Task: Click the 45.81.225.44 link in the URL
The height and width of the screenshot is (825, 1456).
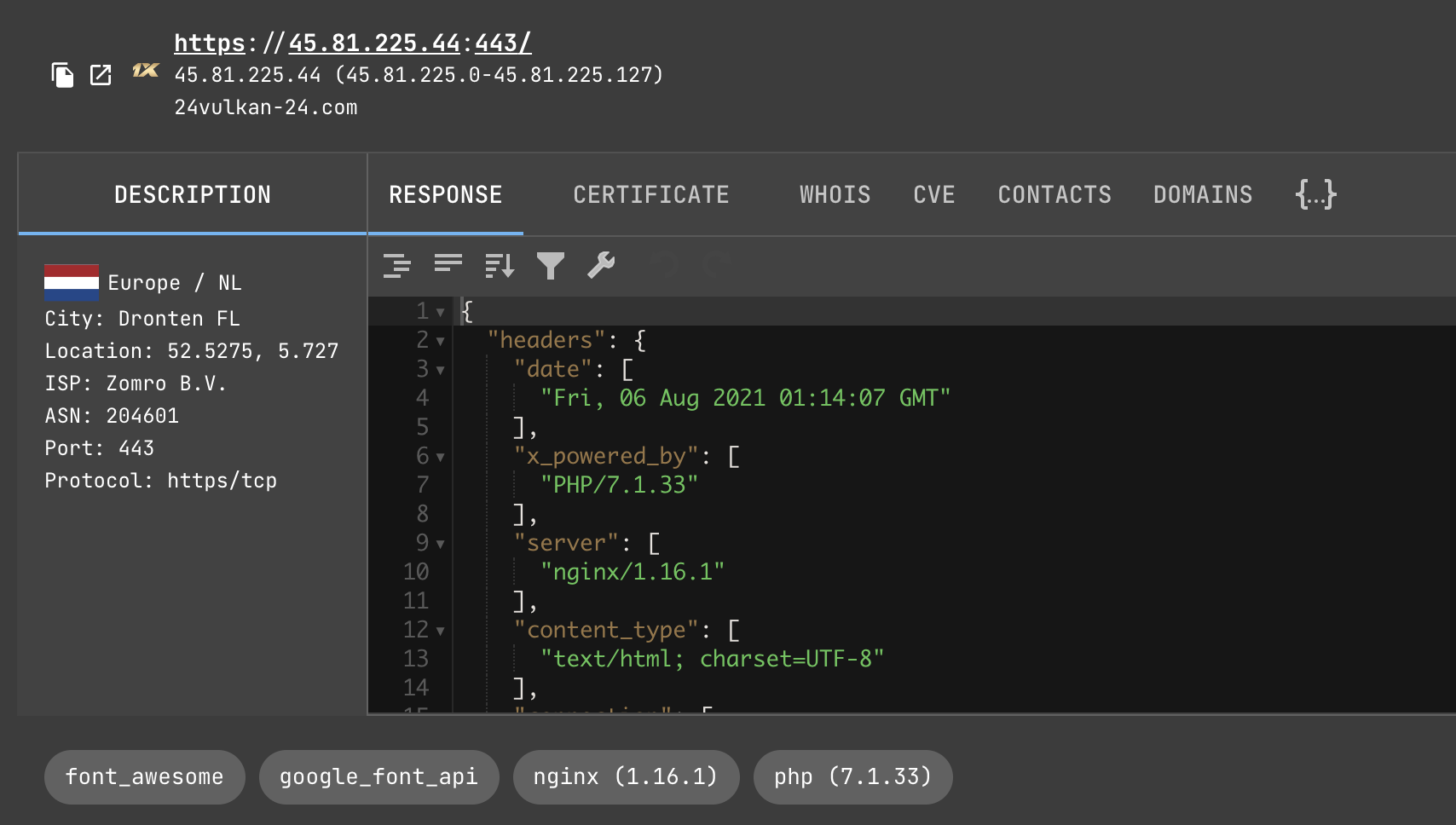Action: click(374, 43)
